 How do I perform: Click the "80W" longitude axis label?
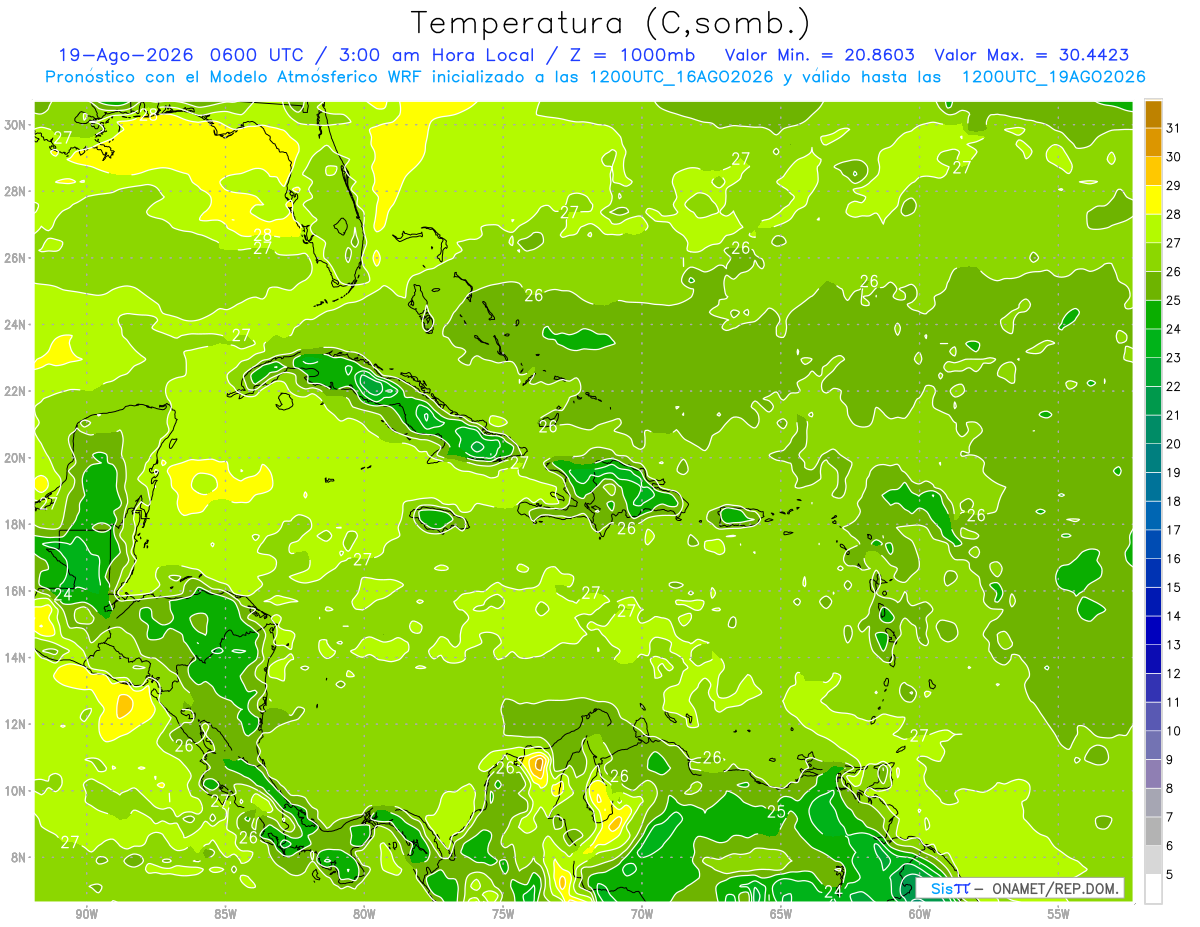pos(365,914)
